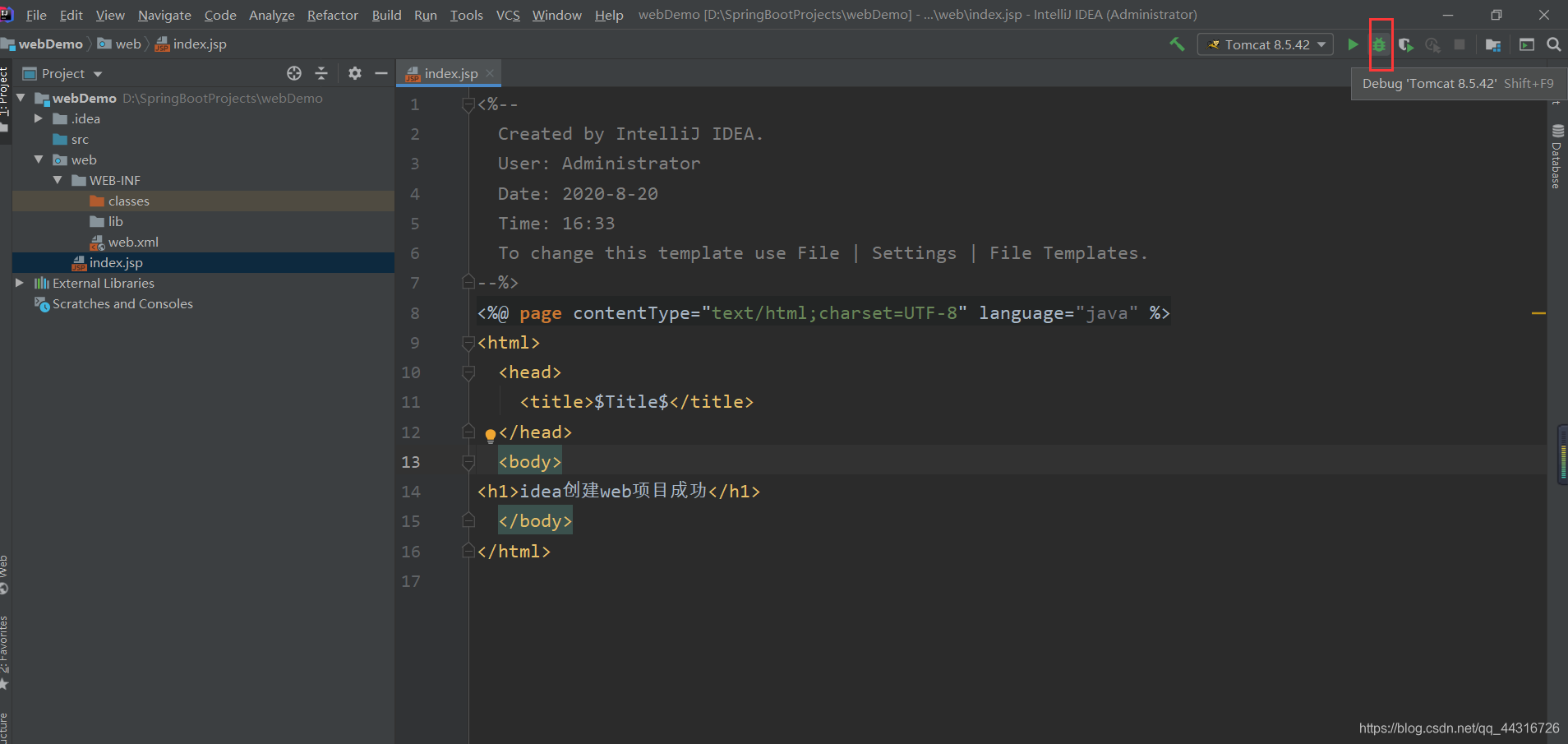The image size is (1568, 744).
Task: Run with Coverage icon in toolbar
Action: 1406,44
